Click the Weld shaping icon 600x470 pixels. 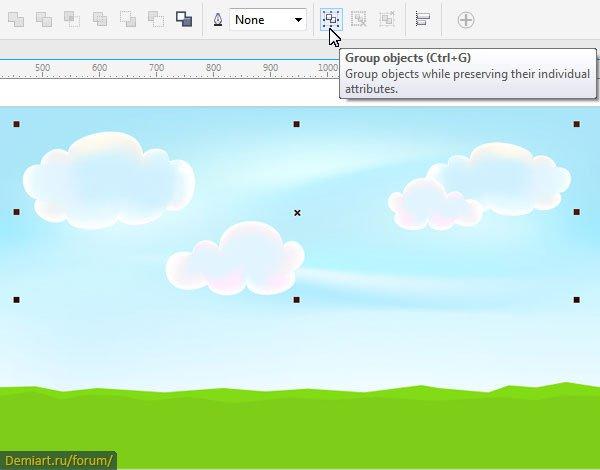[x=16, y=20]
